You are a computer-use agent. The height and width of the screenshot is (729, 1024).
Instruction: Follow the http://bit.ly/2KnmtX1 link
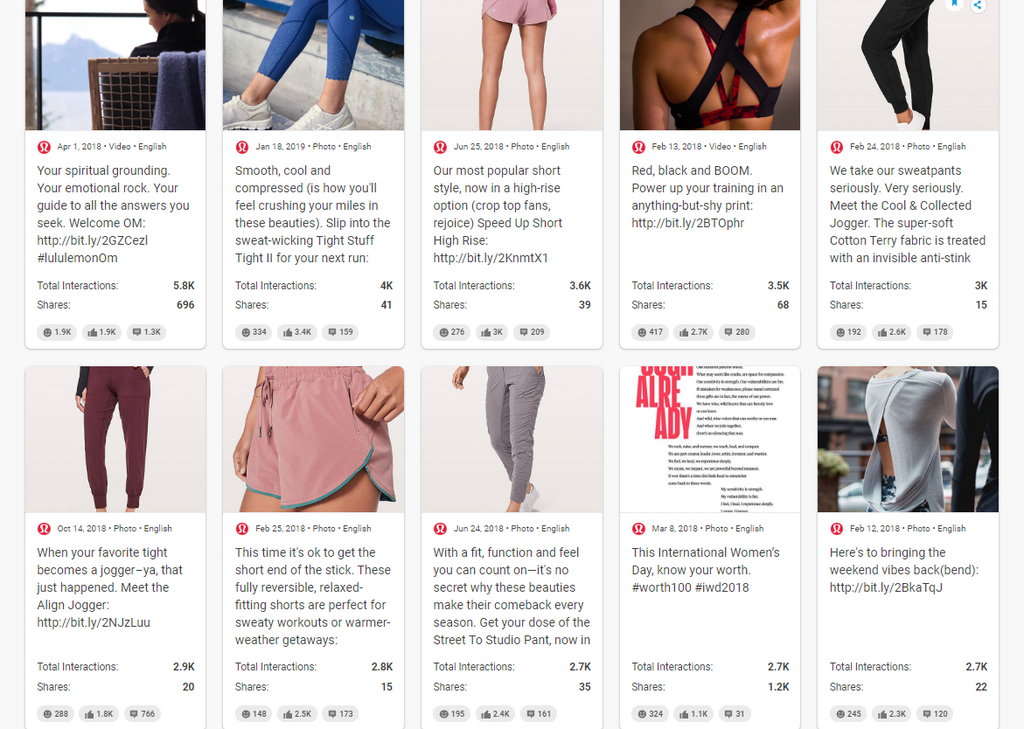[490, 258]
